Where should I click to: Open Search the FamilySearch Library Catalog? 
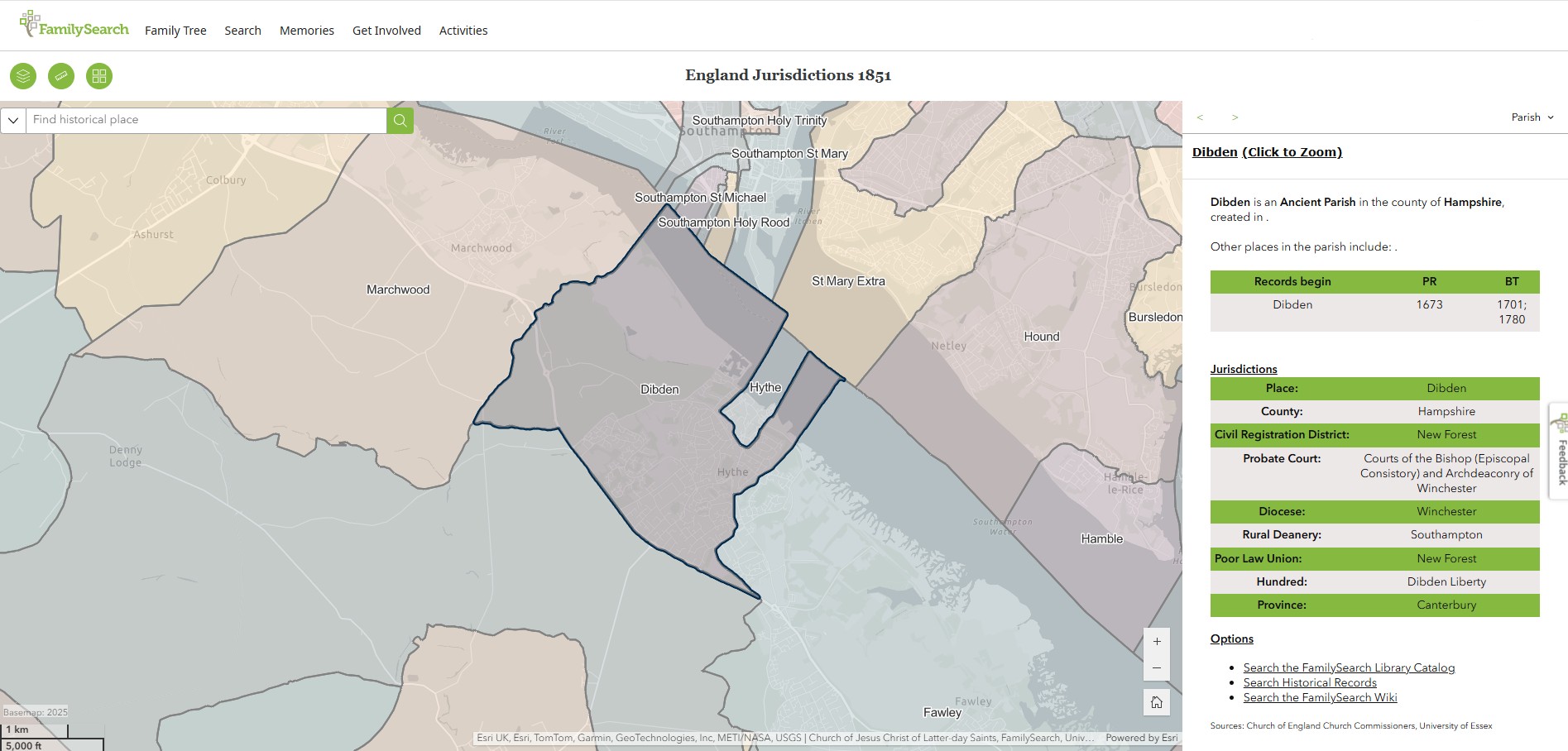(x=1349, y=667)
